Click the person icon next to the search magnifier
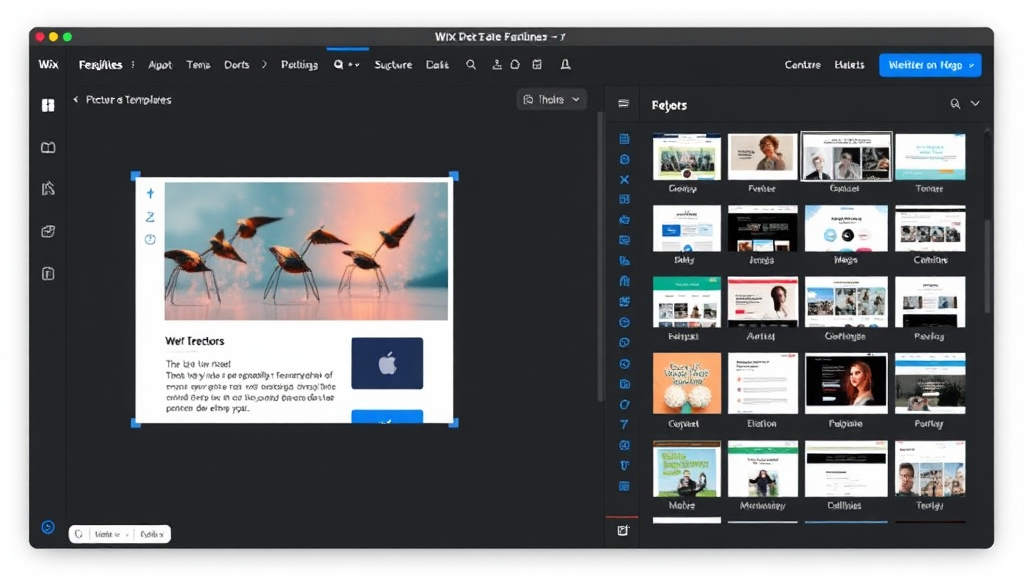The width and height of the screenshot is (1024, 576). 497,64
